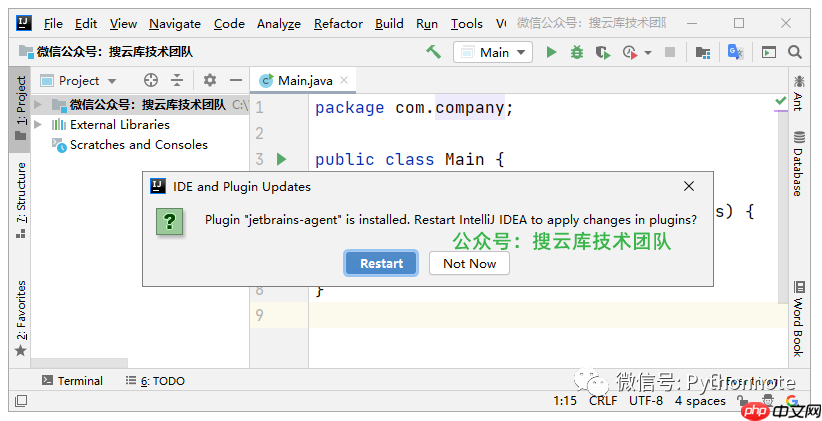822x421 pixels.
Task: Click the run gutter arrow on line 3
Action: tap(282, 159)
